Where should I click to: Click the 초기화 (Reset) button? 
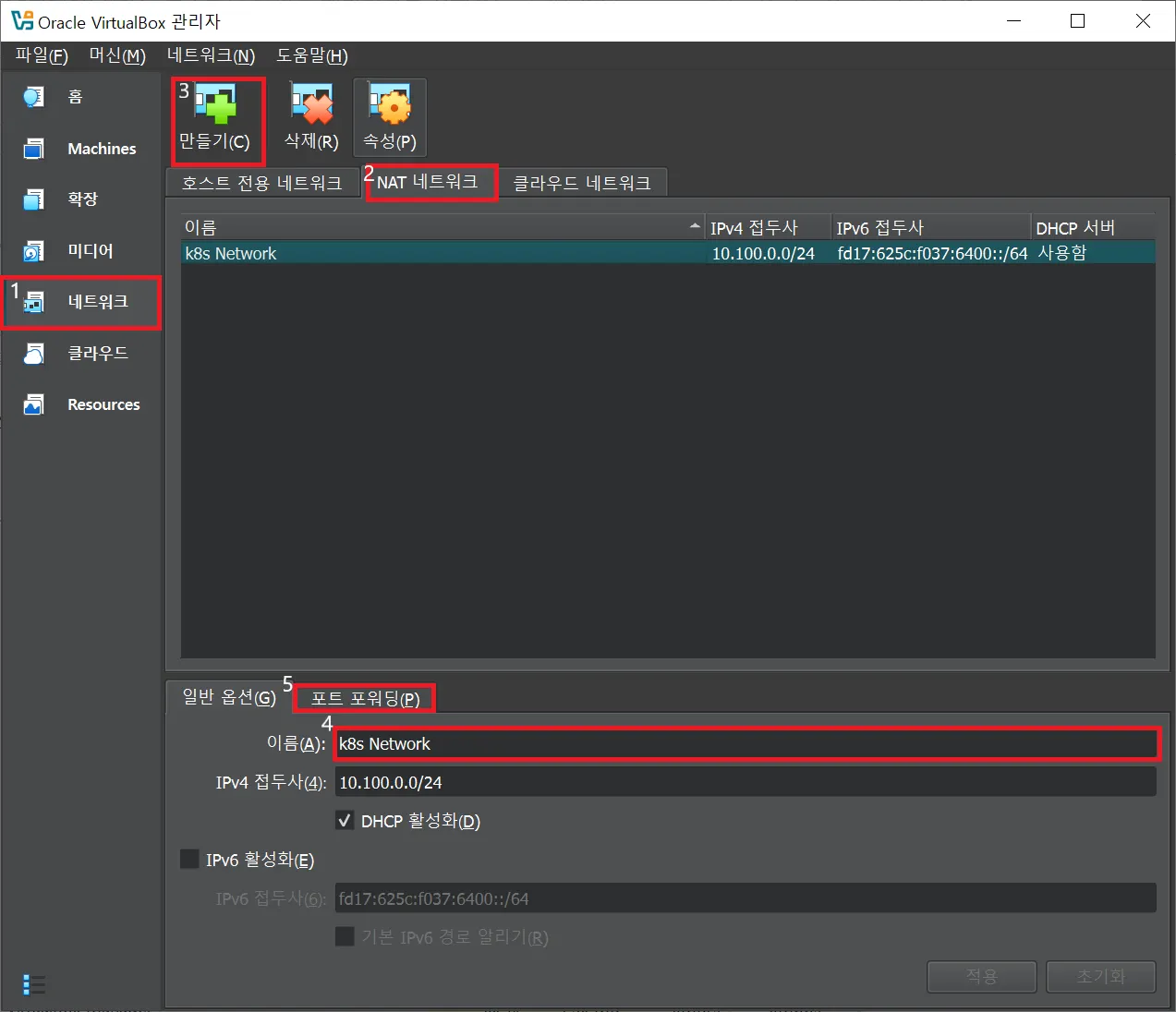1101,976
